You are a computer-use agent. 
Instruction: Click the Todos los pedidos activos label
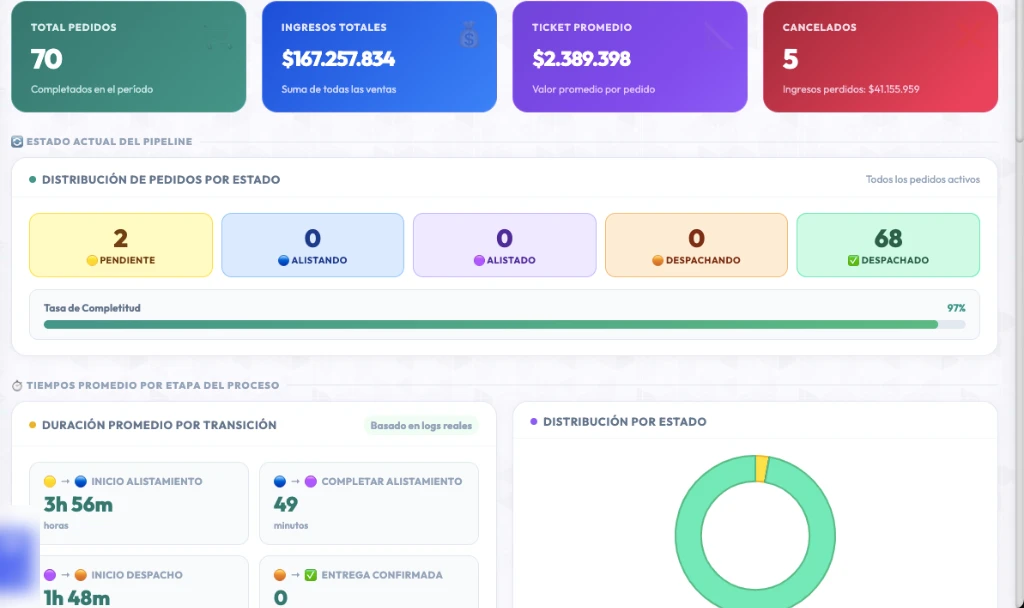pyautogui.click(x=923, y=180)
